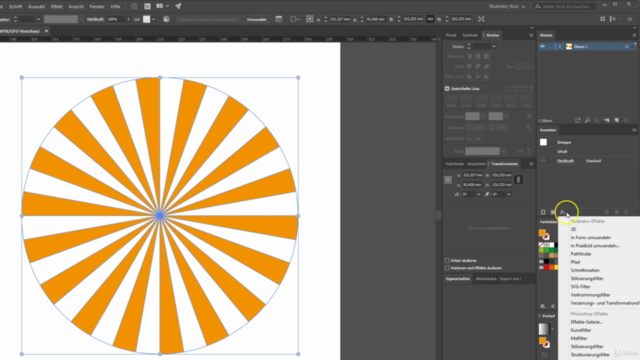Click target circle of Ebene 1
Viewport: 640px width, 360px height.
coord(627,47)
